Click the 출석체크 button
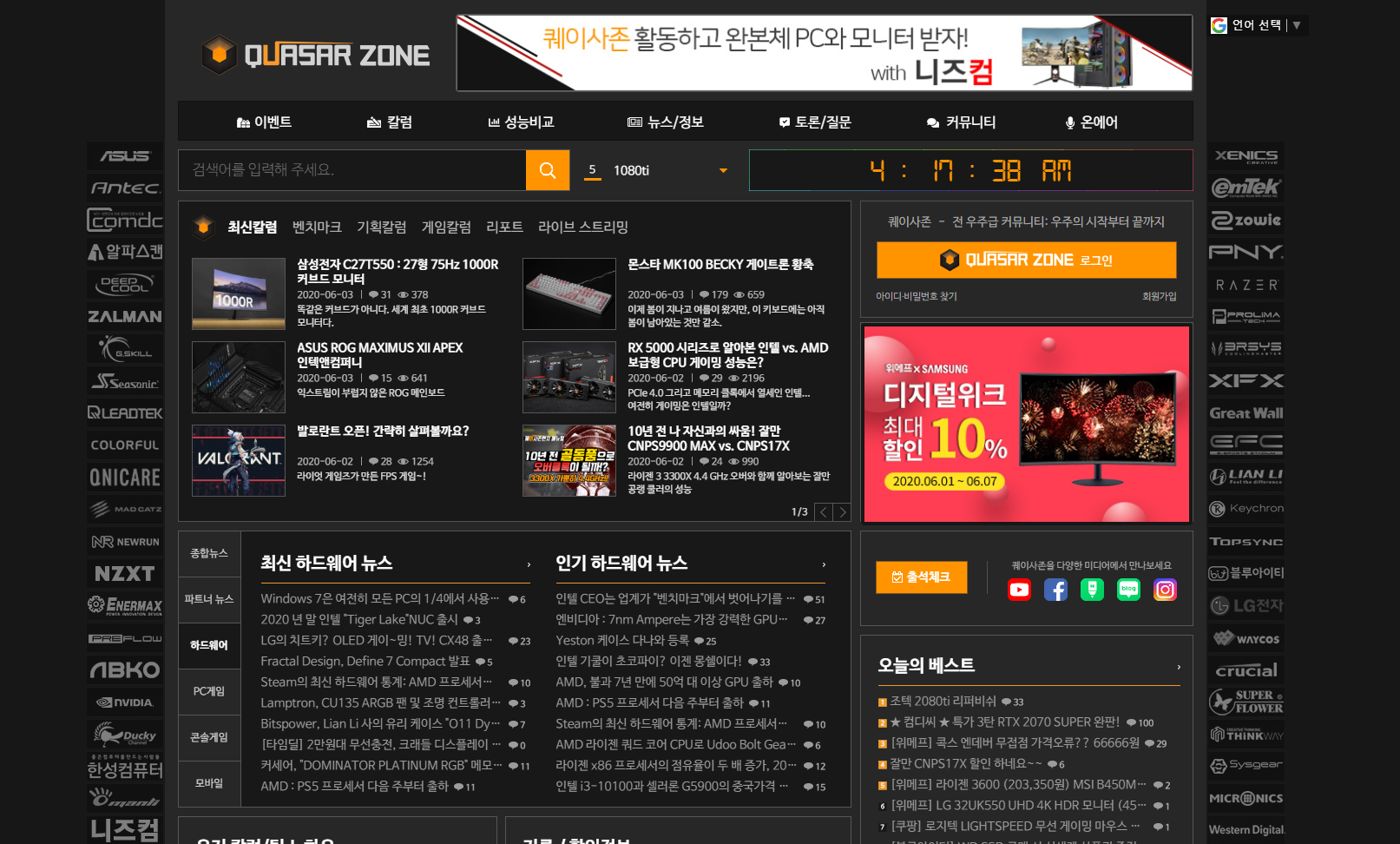1400x844 pixels. tap(922, 577)
